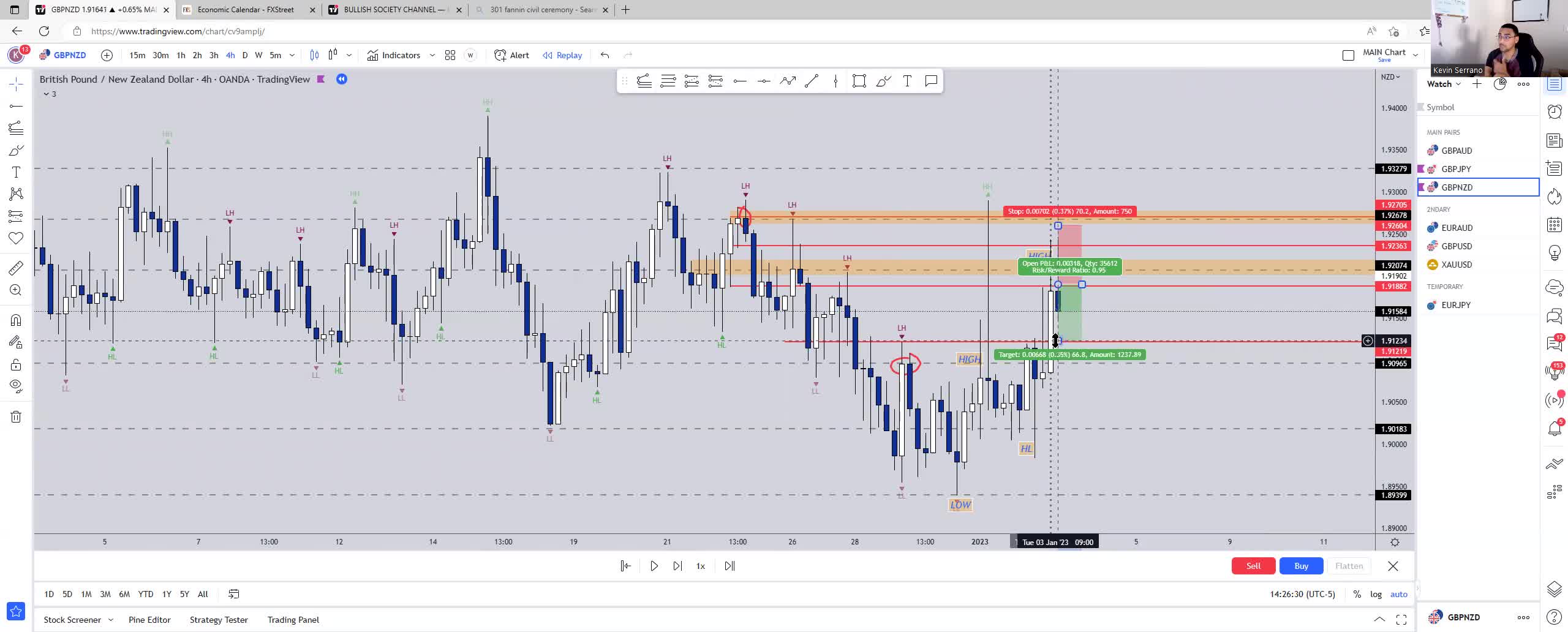Open Alerts clock icon in right sidebar
1568x632 pixels.
(x=1555, y=112)
